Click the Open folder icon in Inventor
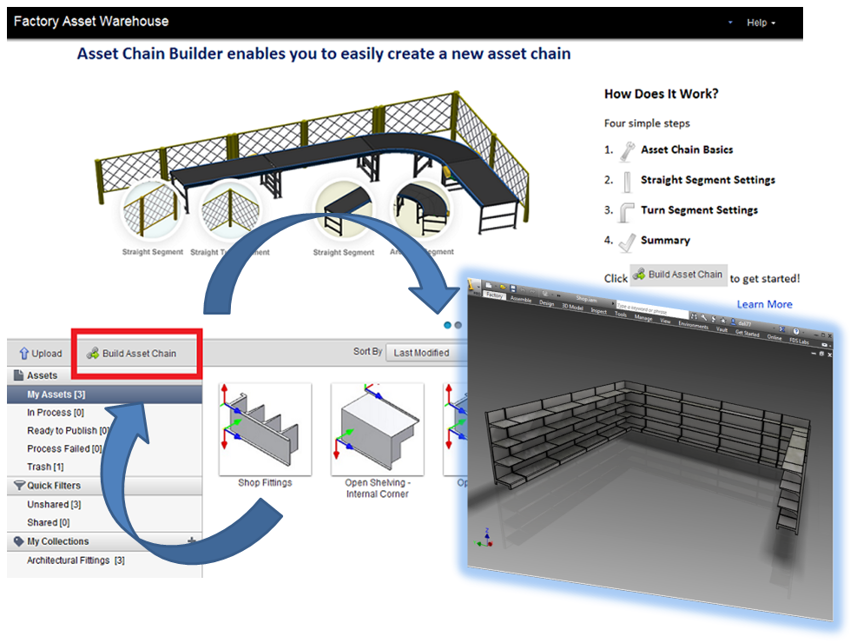 pyautogui.click(x=503, y=287)
